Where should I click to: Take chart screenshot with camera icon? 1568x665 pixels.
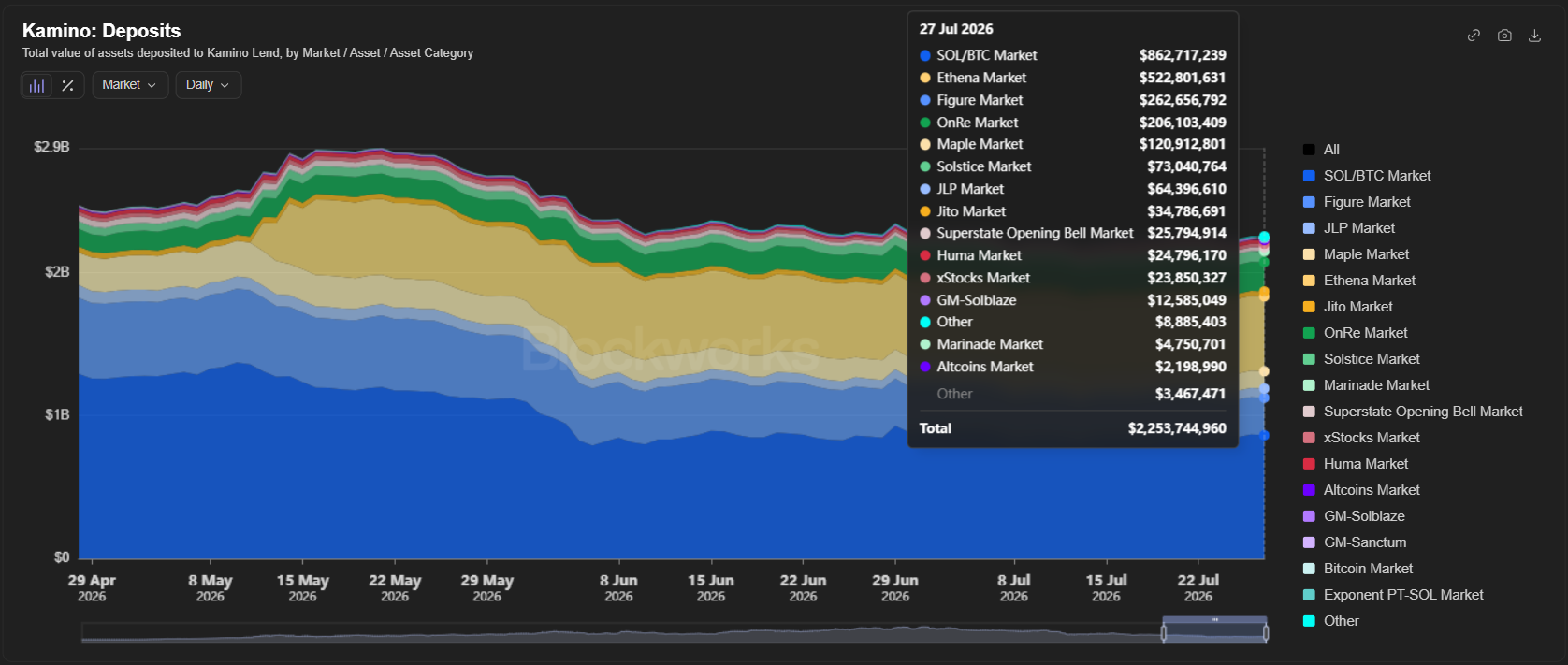(1504, 36)
